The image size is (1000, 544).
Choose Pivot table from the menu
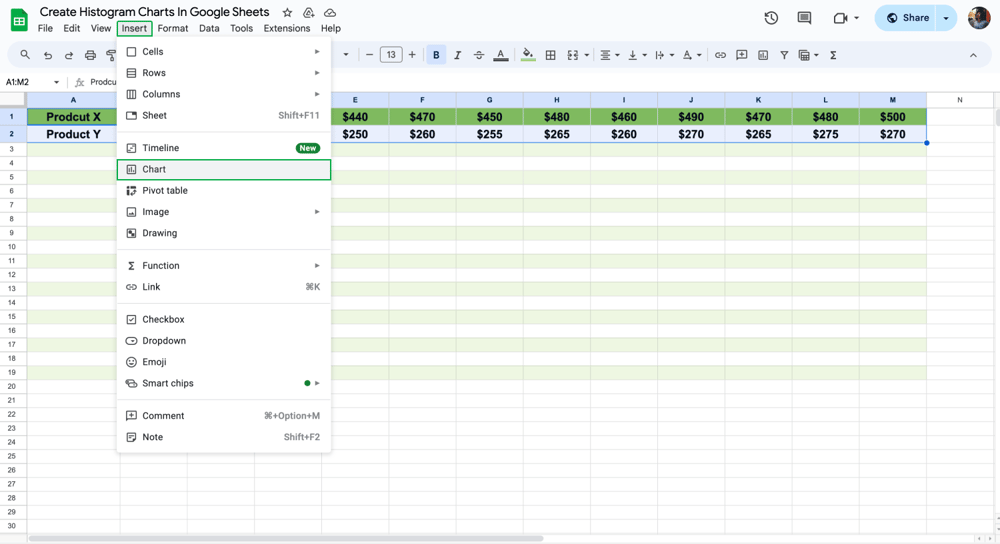point(164,191)
